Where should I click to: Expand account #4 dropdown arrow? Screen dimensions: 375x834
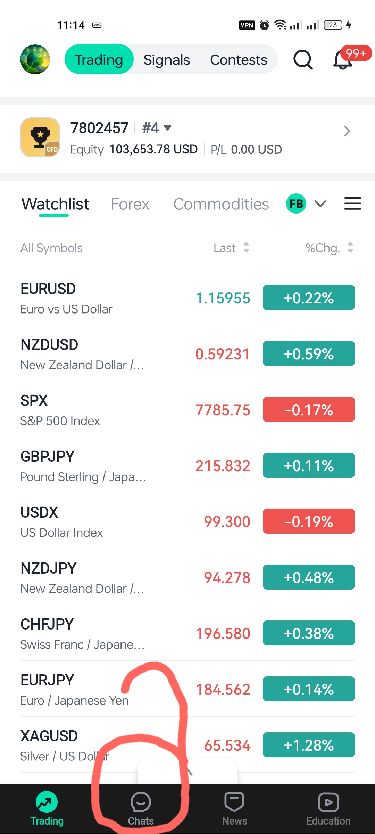point(168,128)
